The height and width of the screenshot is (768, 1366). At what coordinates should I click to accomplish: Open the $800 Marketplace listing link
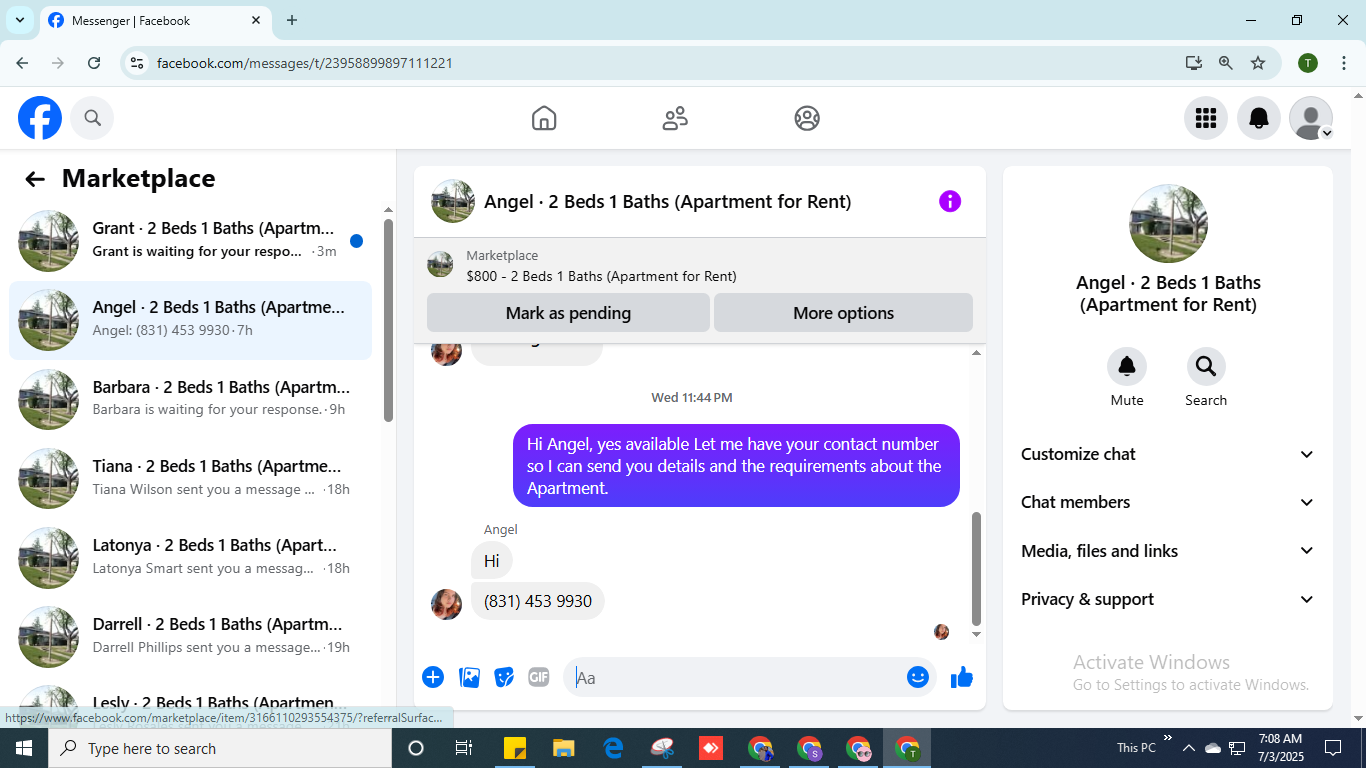(x=601, y=276)
